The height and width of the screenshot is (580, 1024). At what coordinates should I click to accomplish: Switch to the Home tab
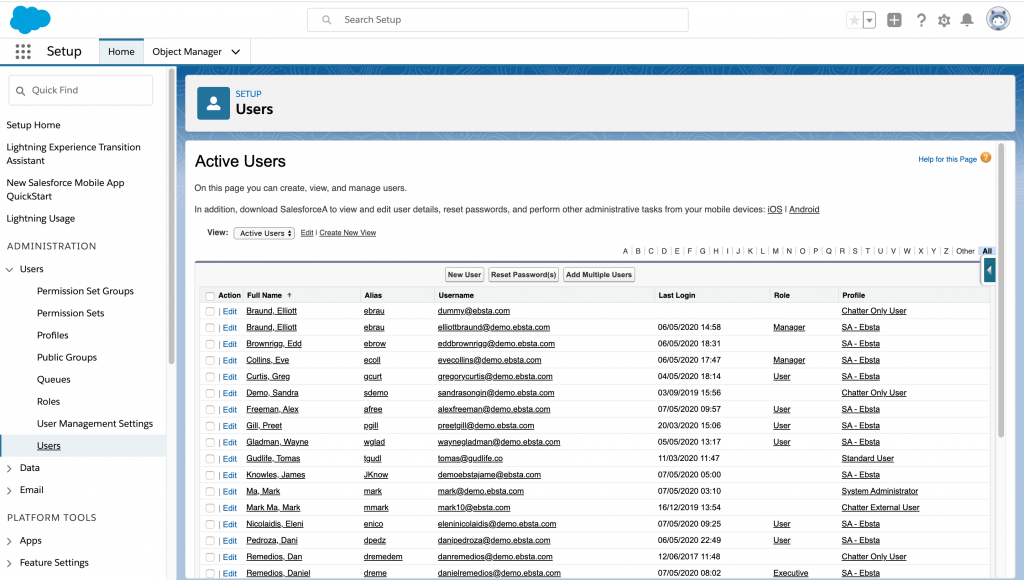click(121, 52)
